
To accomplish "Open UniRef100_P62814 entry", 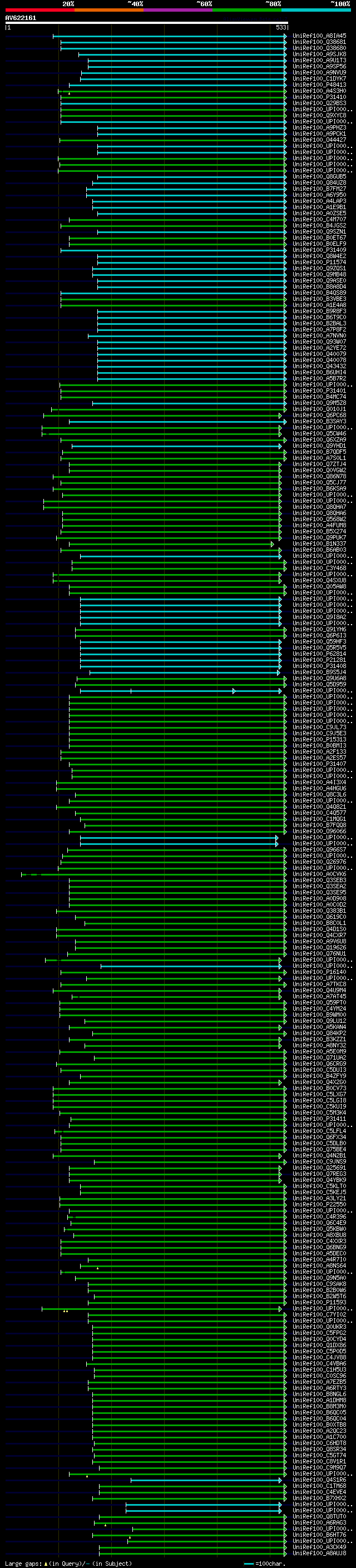I will tap(319, 654).
